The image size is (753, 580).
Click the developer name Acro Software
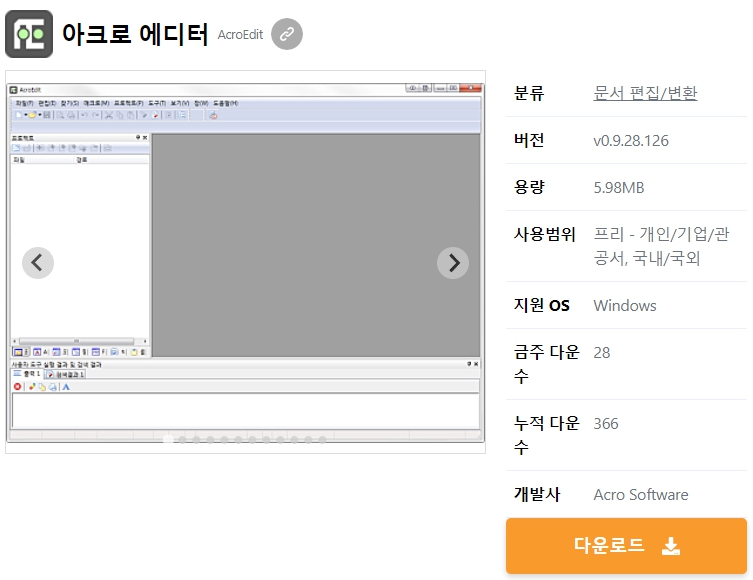tap(641, 495)
